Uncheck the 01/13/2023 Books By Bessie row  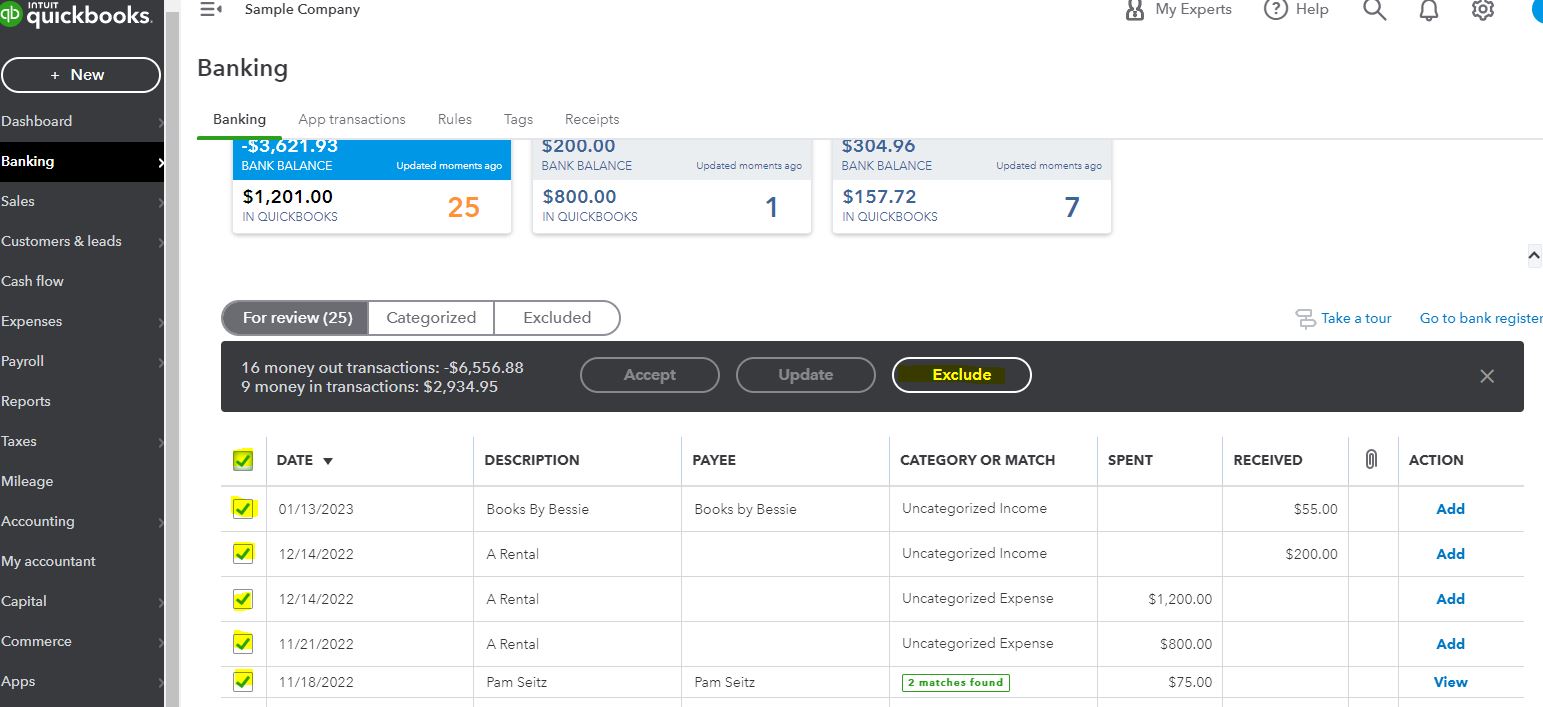click(x=243, y=508)
